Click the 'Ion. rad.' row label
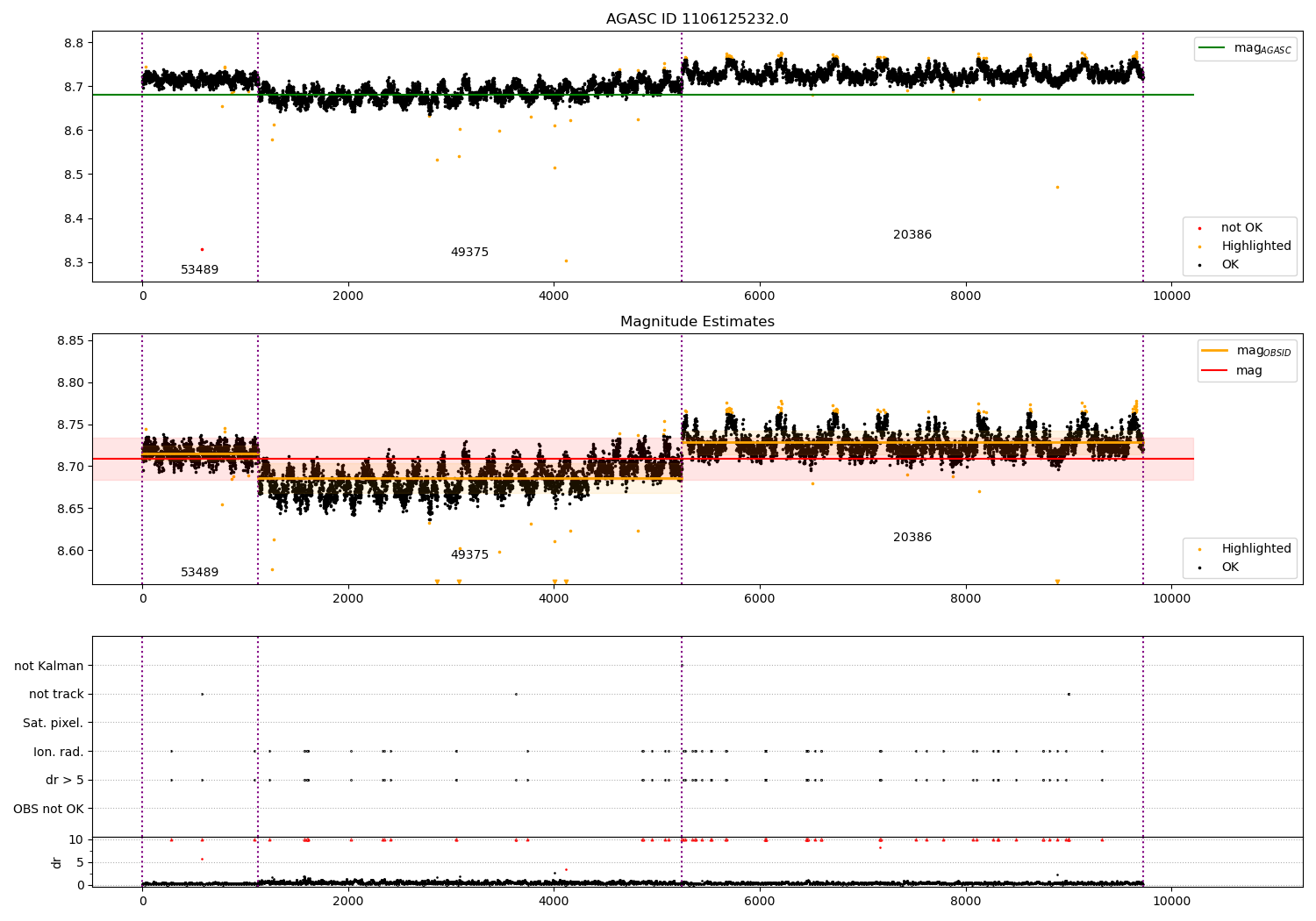 point(59,753)
